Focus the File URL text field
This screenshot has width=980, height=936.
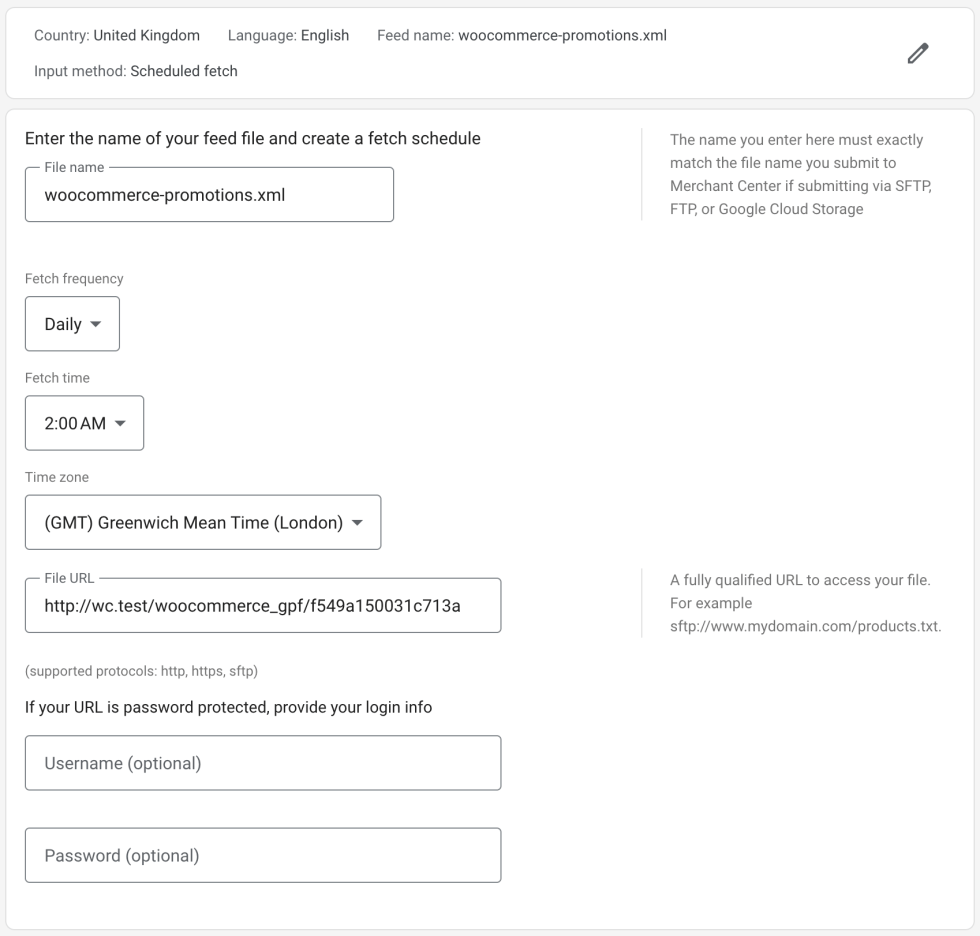pyautogui.click(x=262, y=605)
